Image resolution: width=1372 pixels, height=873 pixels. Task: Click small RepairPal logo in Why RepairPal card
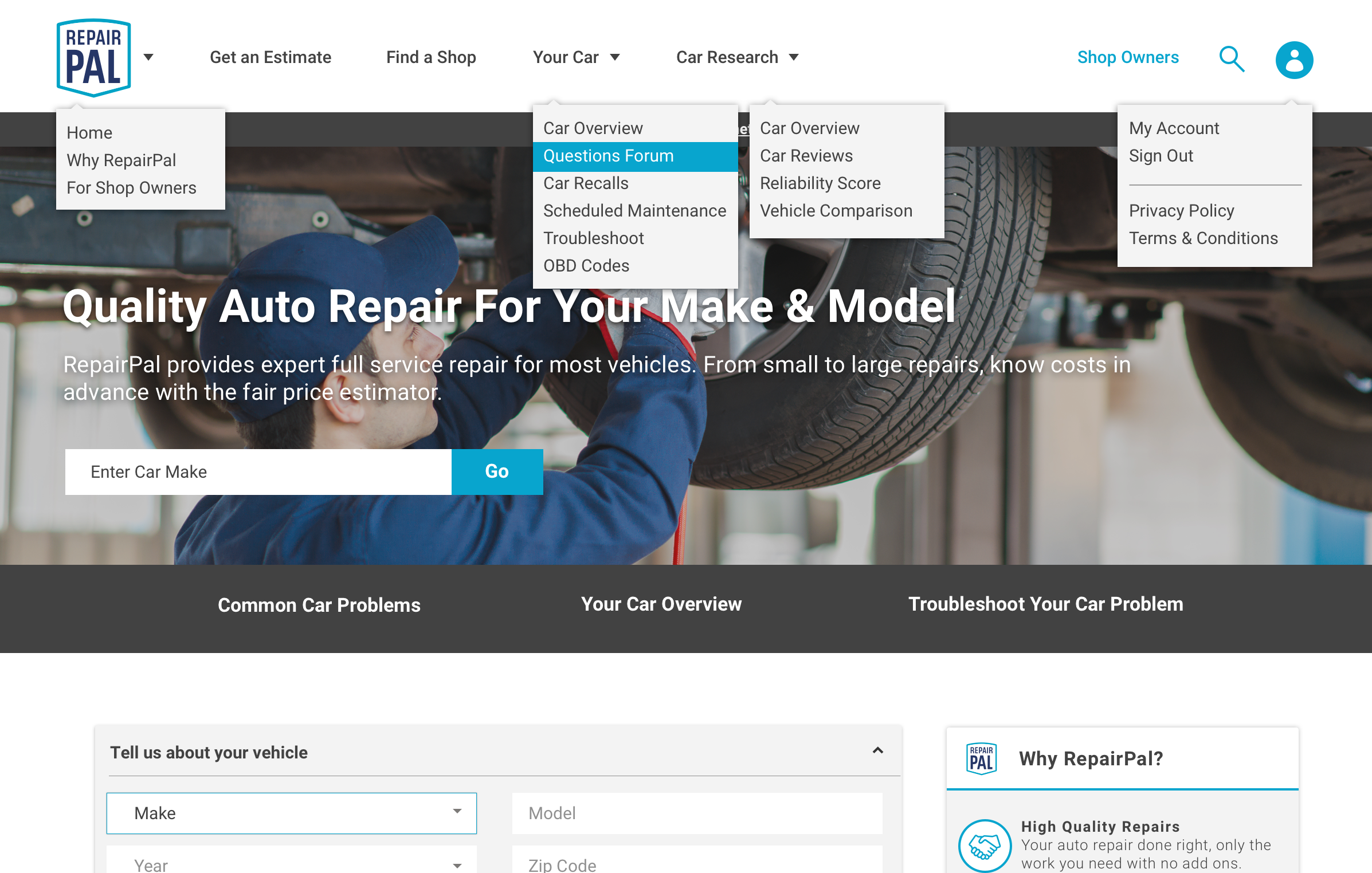(x=981, y=758)
